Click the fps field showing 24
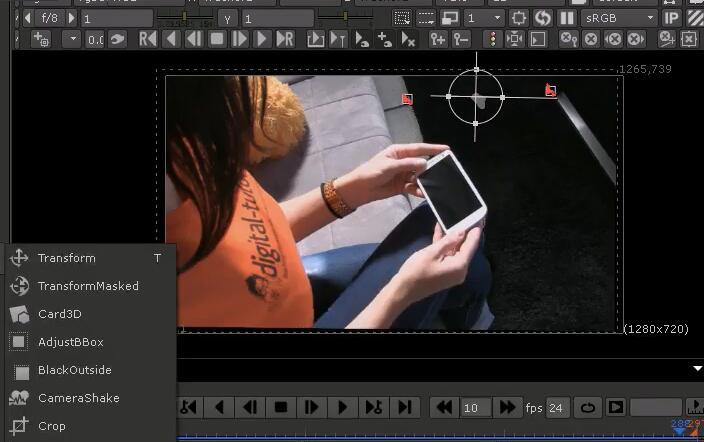 558,408
